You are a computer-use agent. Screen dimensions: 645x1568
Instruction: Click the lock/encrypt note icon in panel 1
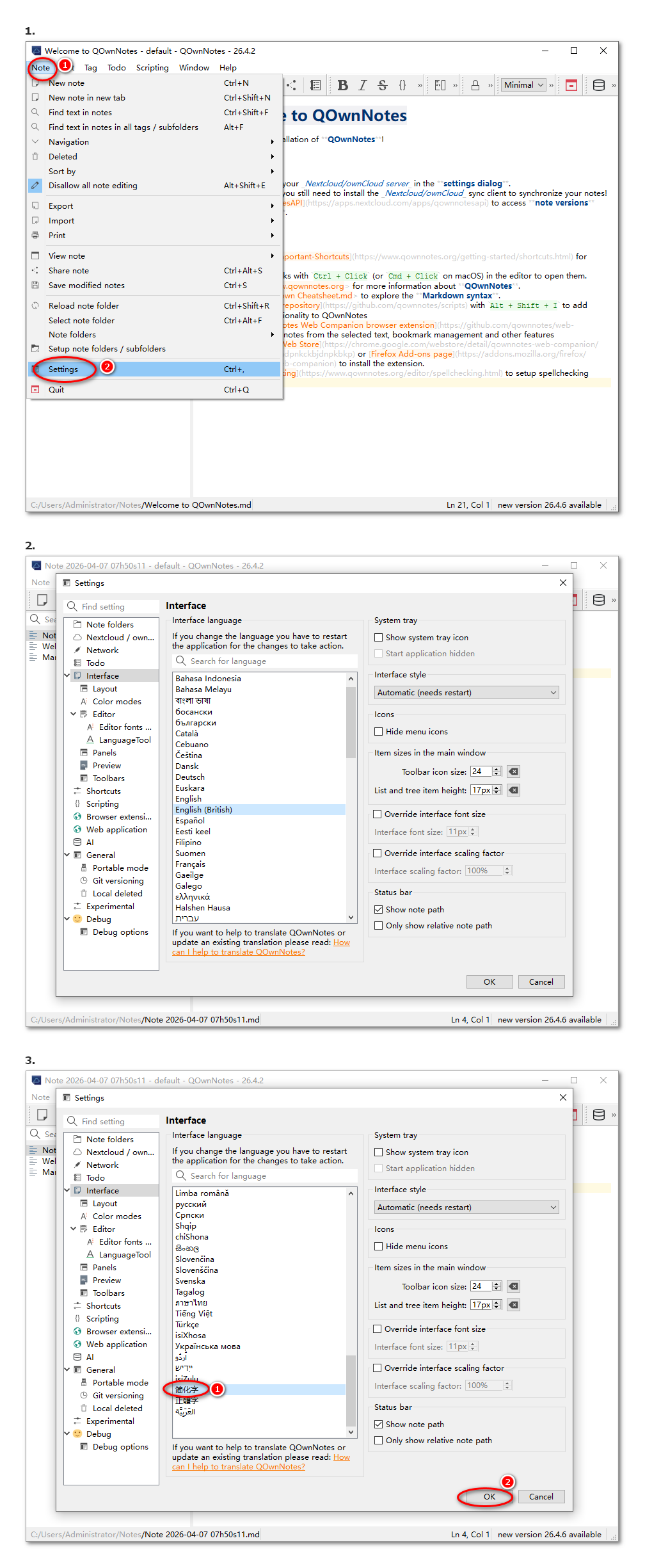point(475,85)
